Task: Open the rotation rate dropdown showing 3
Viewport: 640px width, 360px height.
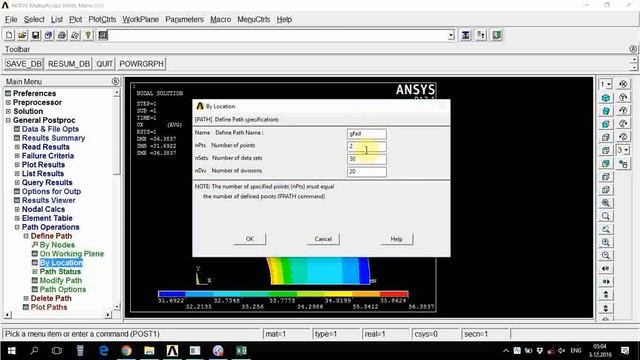Action: (x=623, y=150)
